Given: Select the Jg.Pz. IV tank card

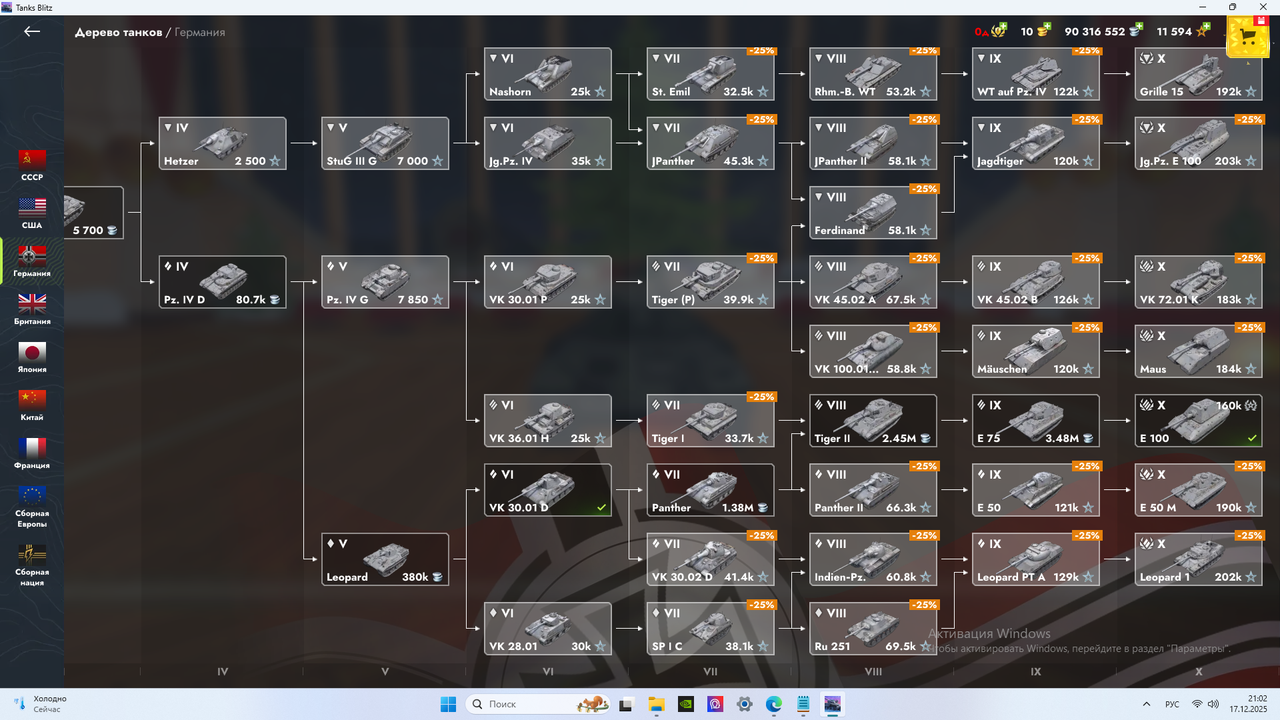Looking at the screenshot, I should pyautogui.click(x=548, y=143).
